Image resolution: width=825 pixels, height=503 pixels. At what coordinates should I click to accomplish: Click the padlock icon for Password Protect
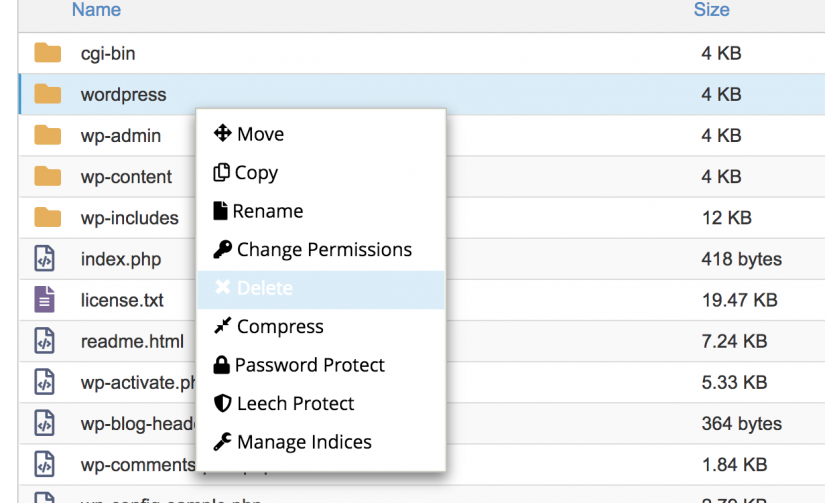[222, 365]
